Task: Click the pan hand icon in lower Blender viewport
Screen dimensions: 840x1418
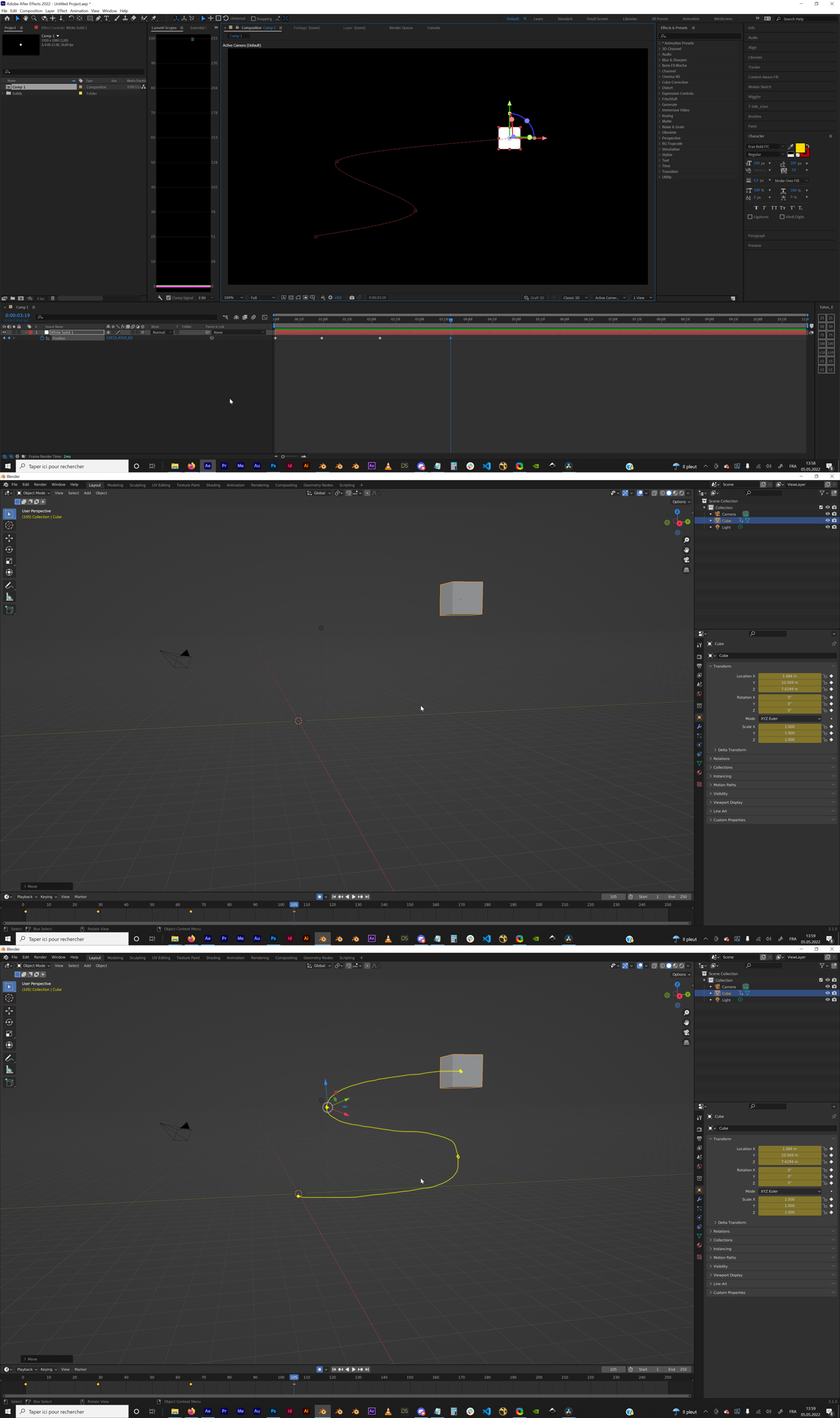Action: 686,1023
